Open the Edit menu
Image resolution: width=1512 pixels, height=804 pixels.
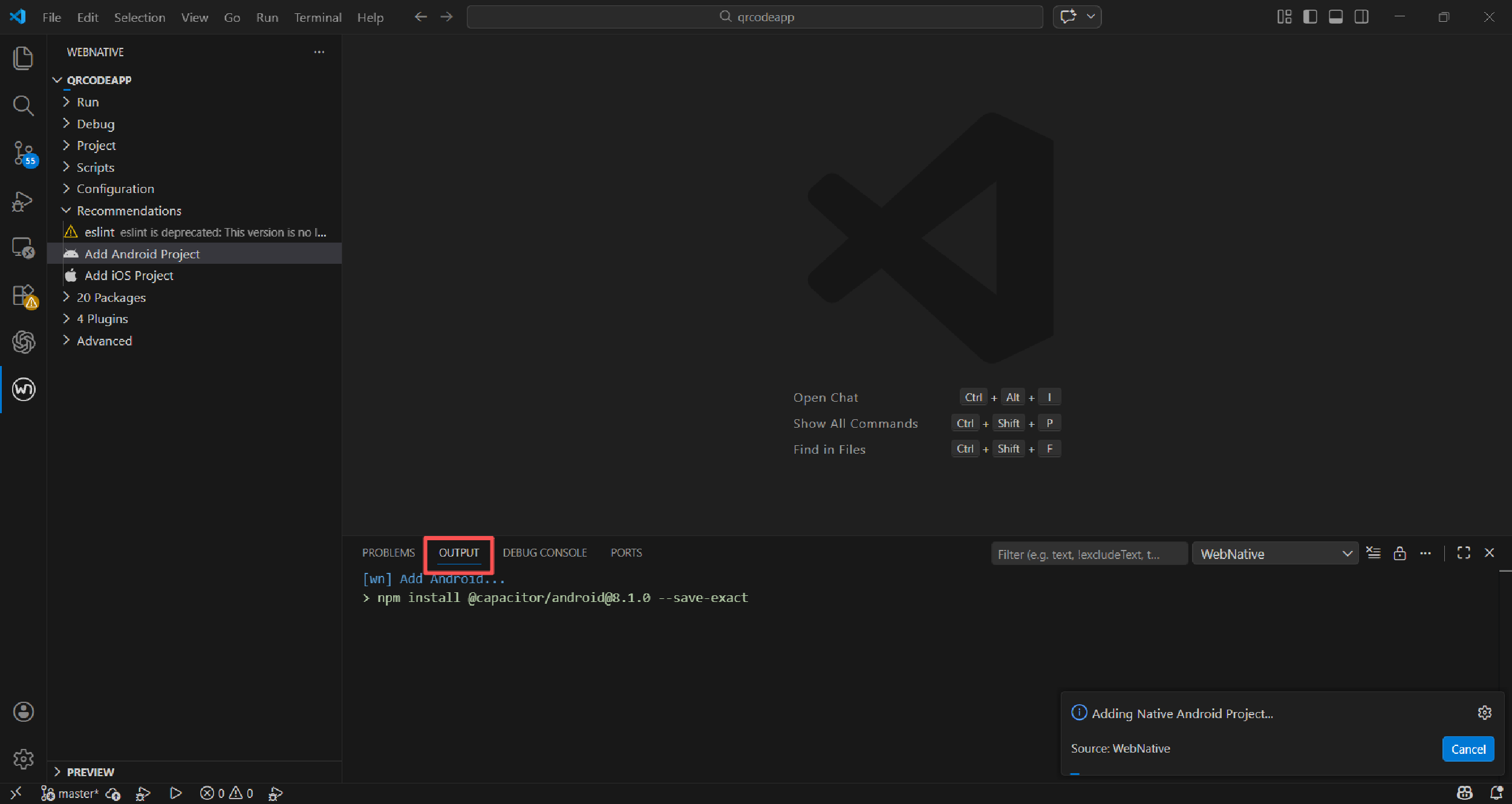[x=88, y=18]
